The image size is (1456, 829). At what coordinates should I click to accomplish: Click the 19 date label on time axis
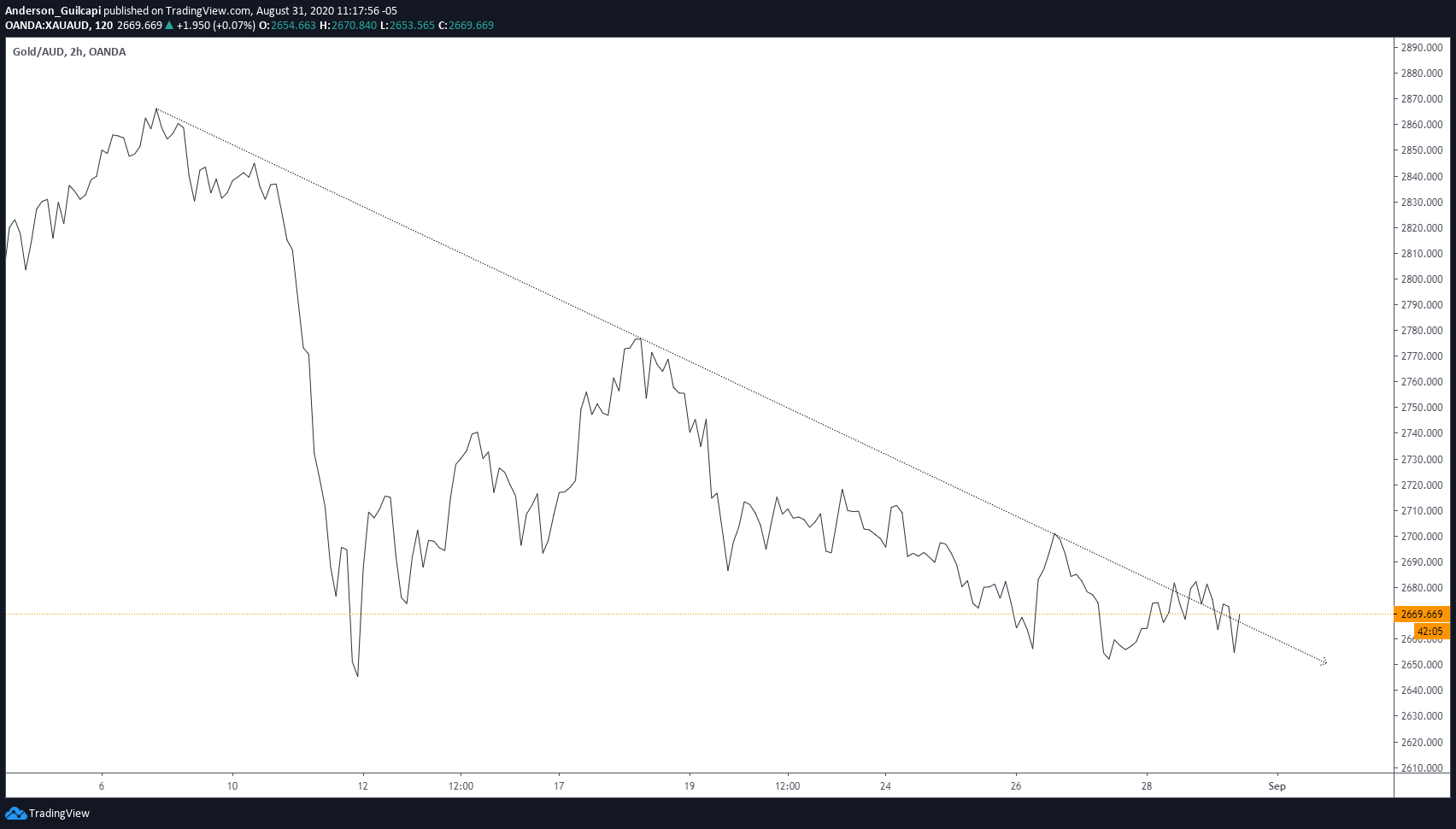690,785
